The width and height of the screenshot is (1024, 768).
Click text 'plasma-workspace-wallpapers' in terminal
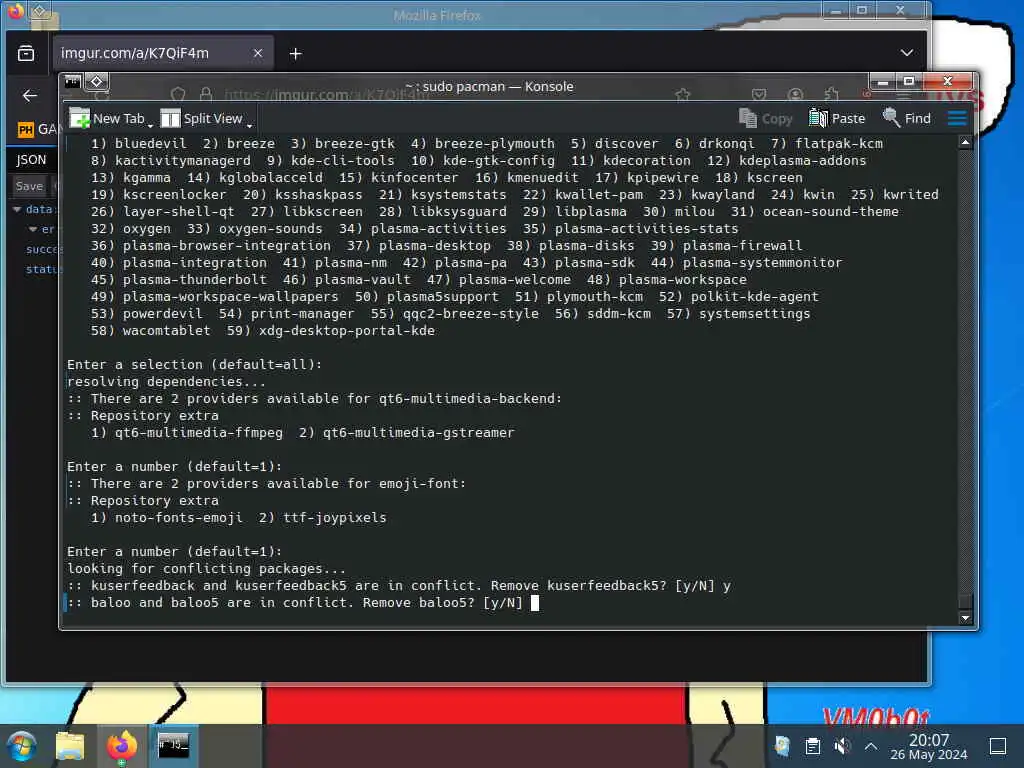point(231,296)
